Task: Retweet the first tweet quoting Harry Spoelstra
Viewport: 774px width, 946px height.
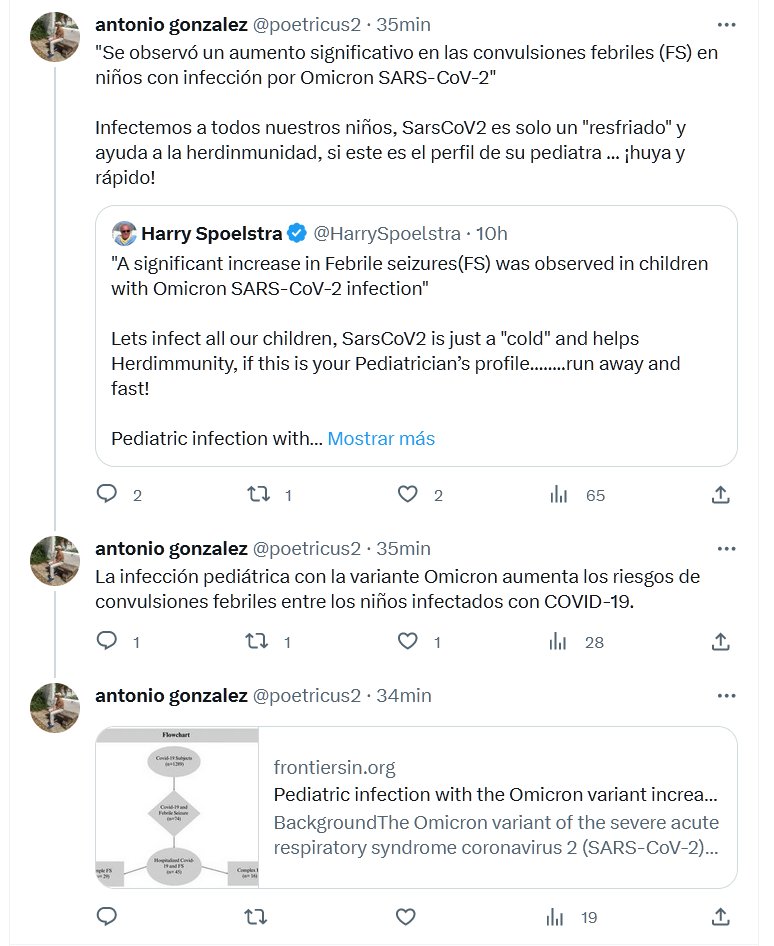Action: [257, 494]
